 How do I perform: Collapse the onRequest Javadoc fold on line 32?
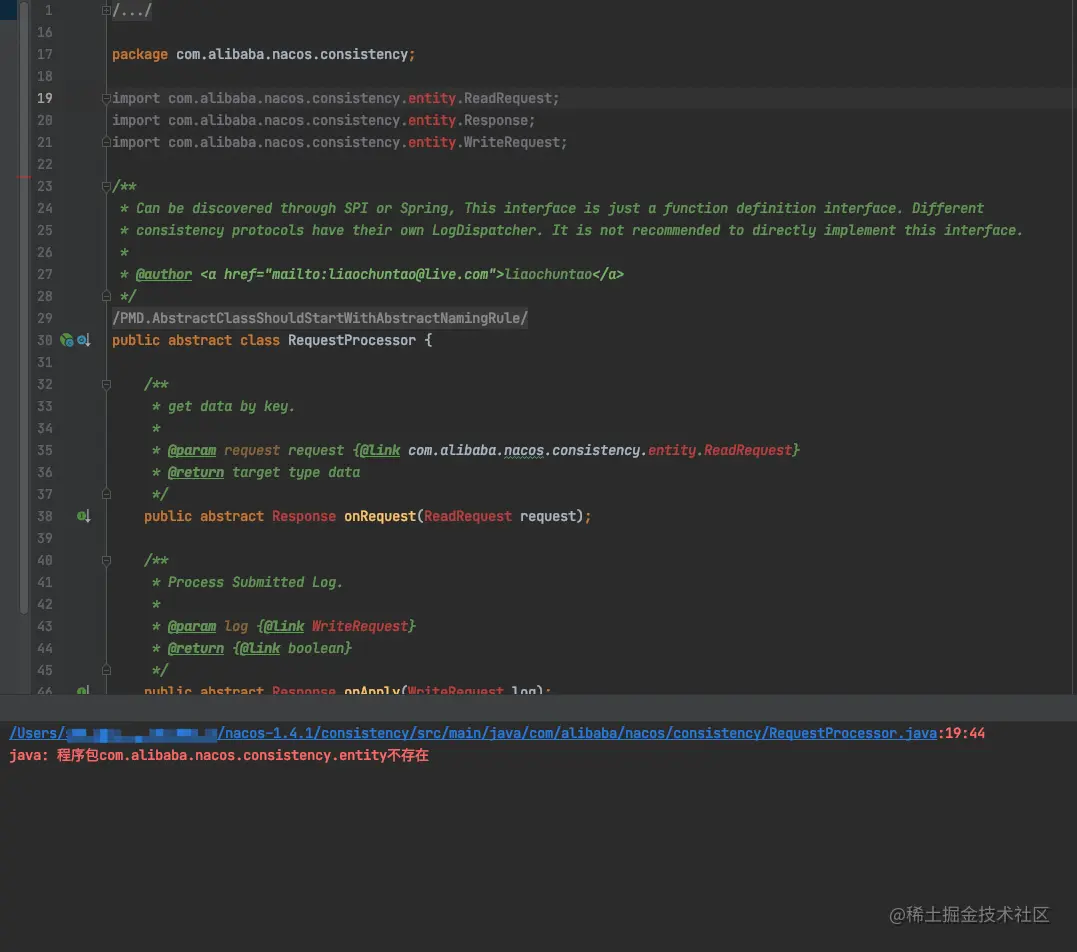(106, 384)
